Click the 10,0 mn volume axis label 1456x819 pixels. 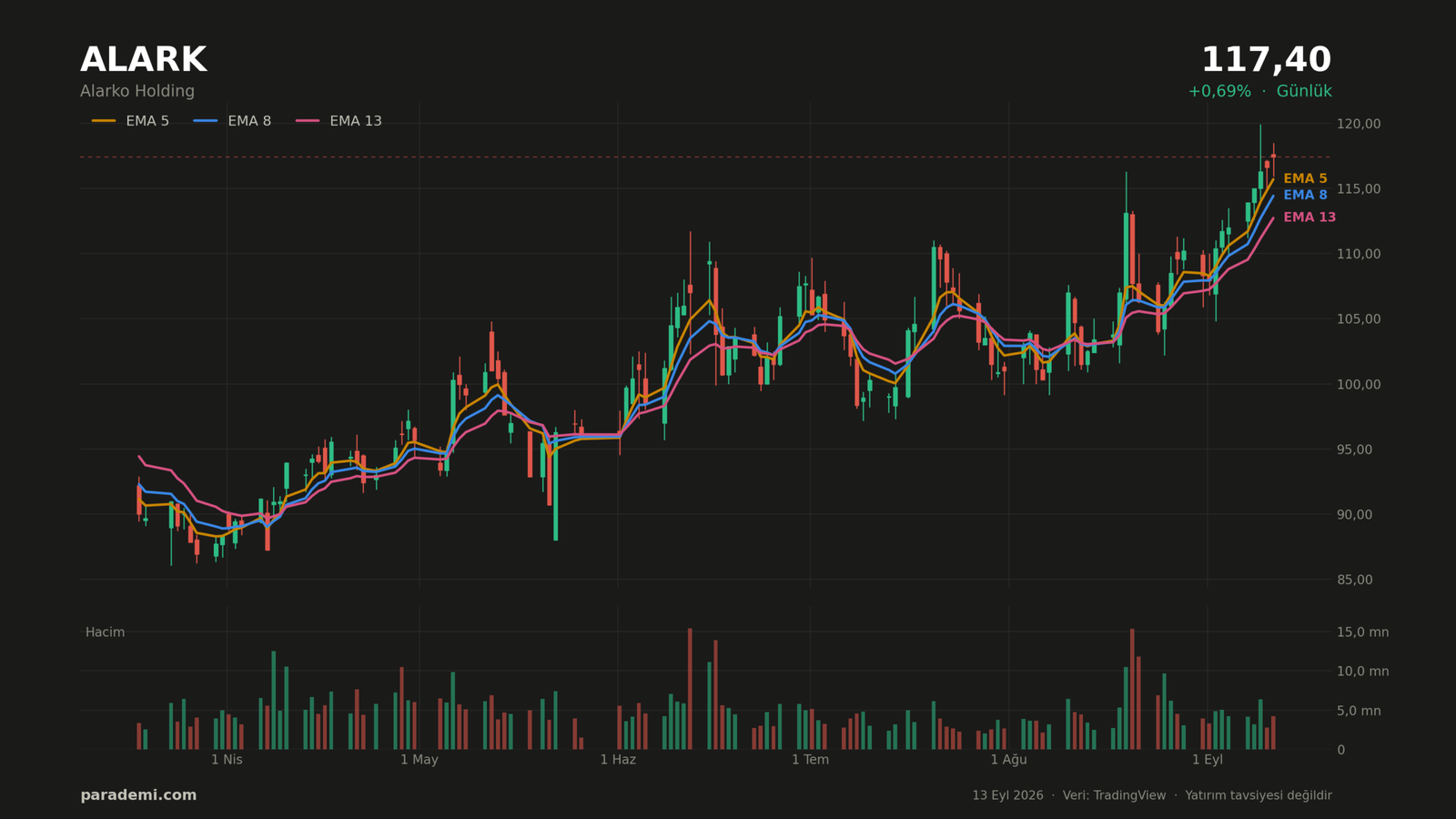[1363, 672]
